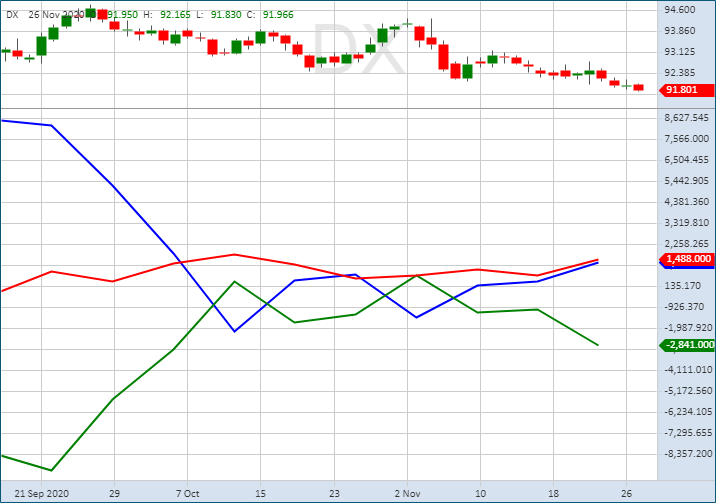Click the 94.600 price scale label

click(x=679, y=10)
